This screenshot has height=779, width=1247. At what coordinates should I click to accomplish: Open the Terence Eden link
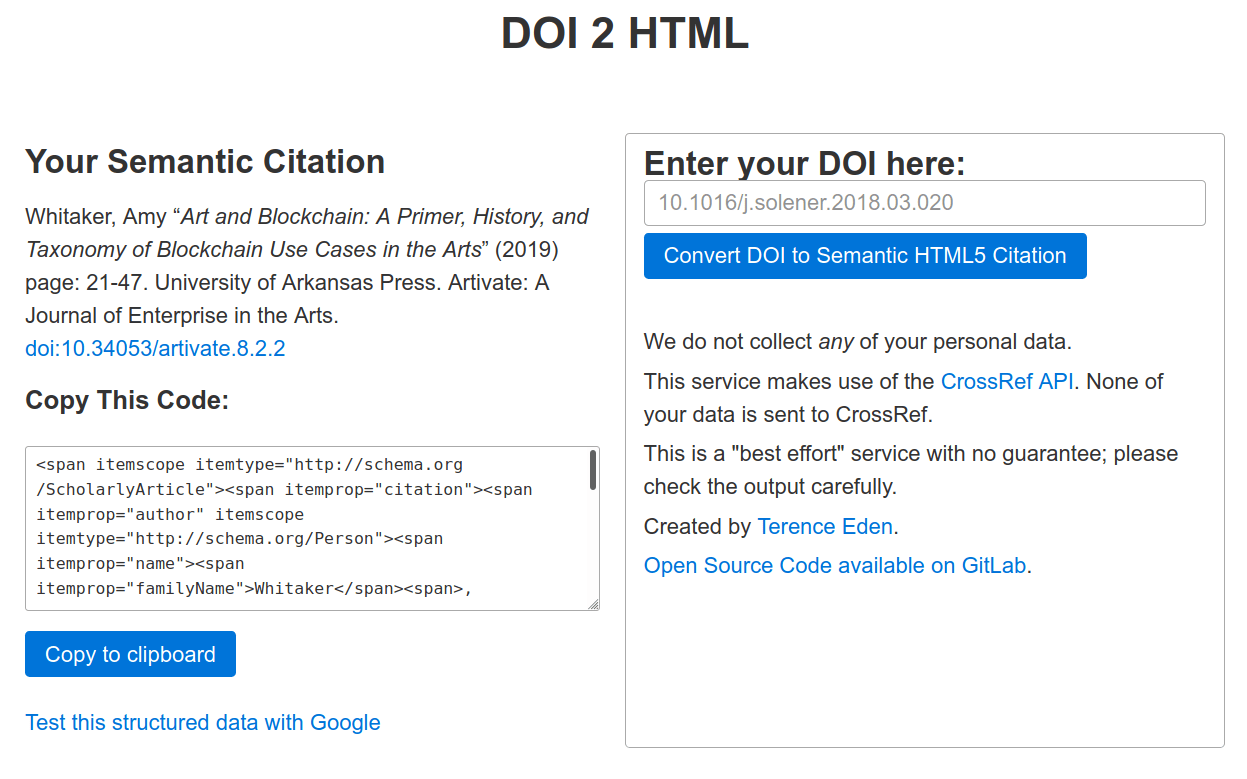825,526
